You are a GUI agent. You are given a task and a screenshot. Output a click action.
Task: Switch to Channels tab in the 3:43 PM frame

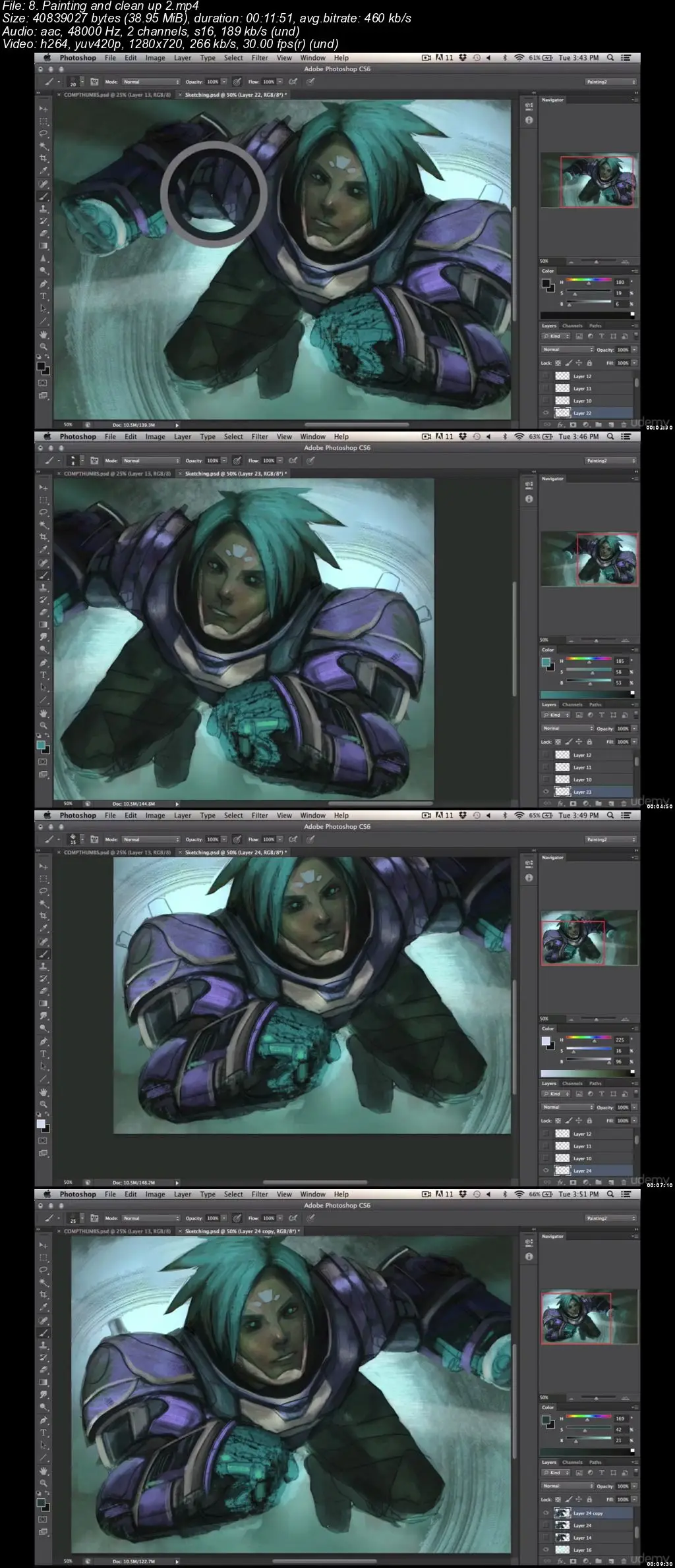572,326
